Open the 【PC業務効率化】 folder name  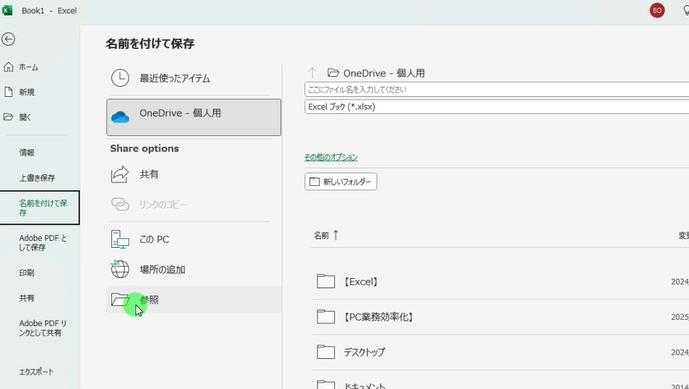coord(378,317)
